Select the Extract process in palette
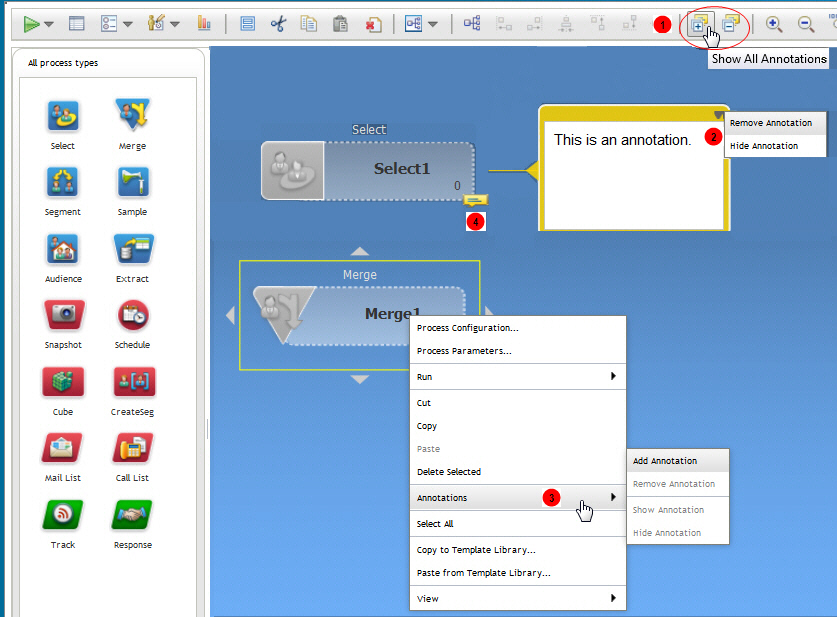Screen dimensions: 837x617 tap(132, 248)
